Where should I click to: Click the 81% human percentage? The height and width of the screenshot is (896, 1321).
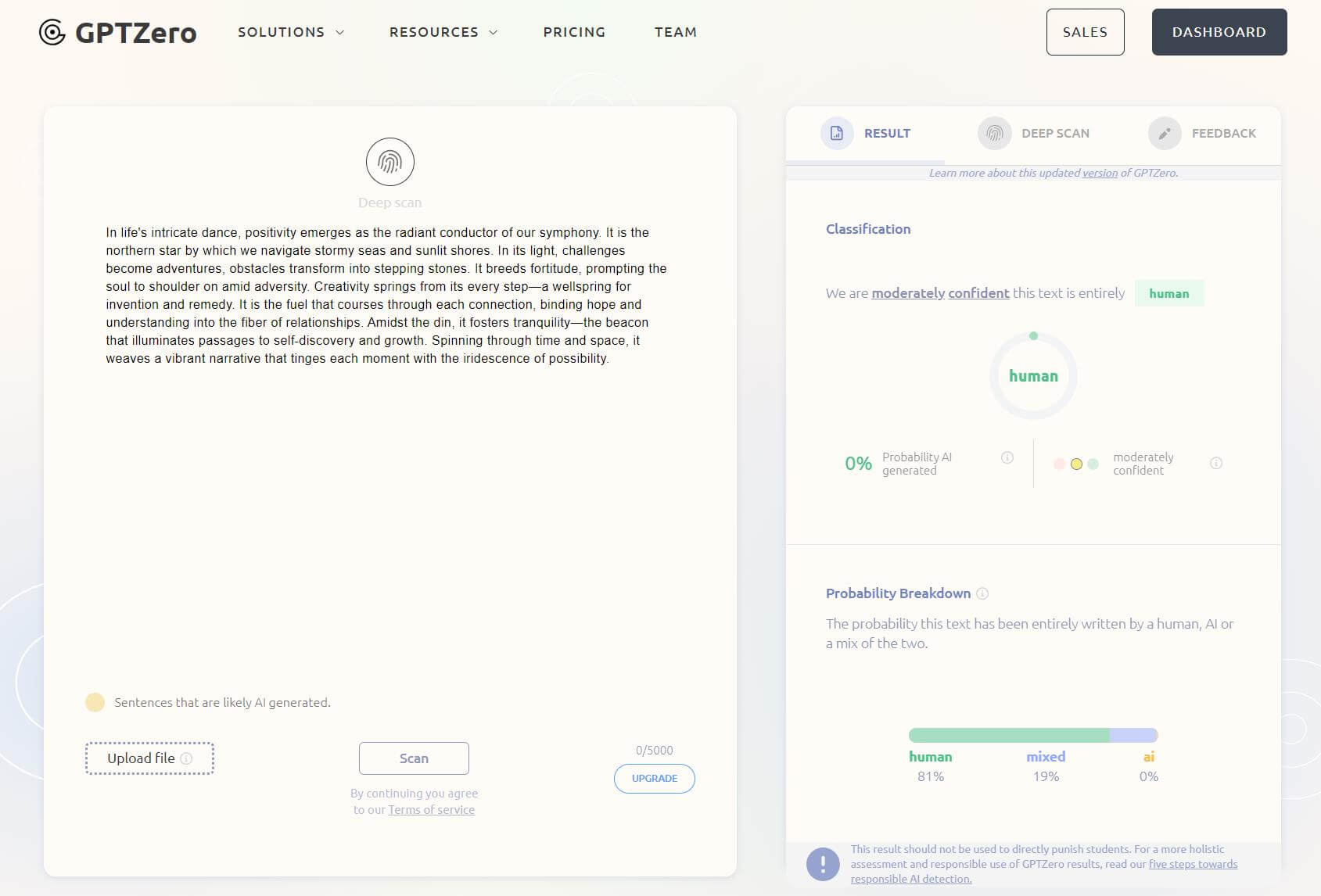tap(931, 776)
